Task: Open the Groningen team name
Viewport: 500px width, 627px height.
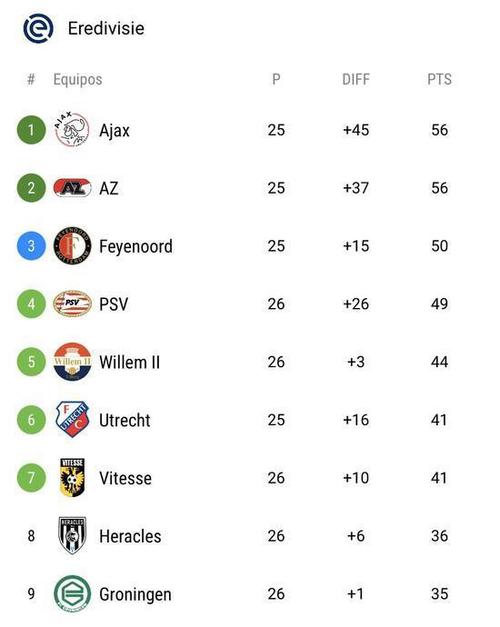Action: 135,595
